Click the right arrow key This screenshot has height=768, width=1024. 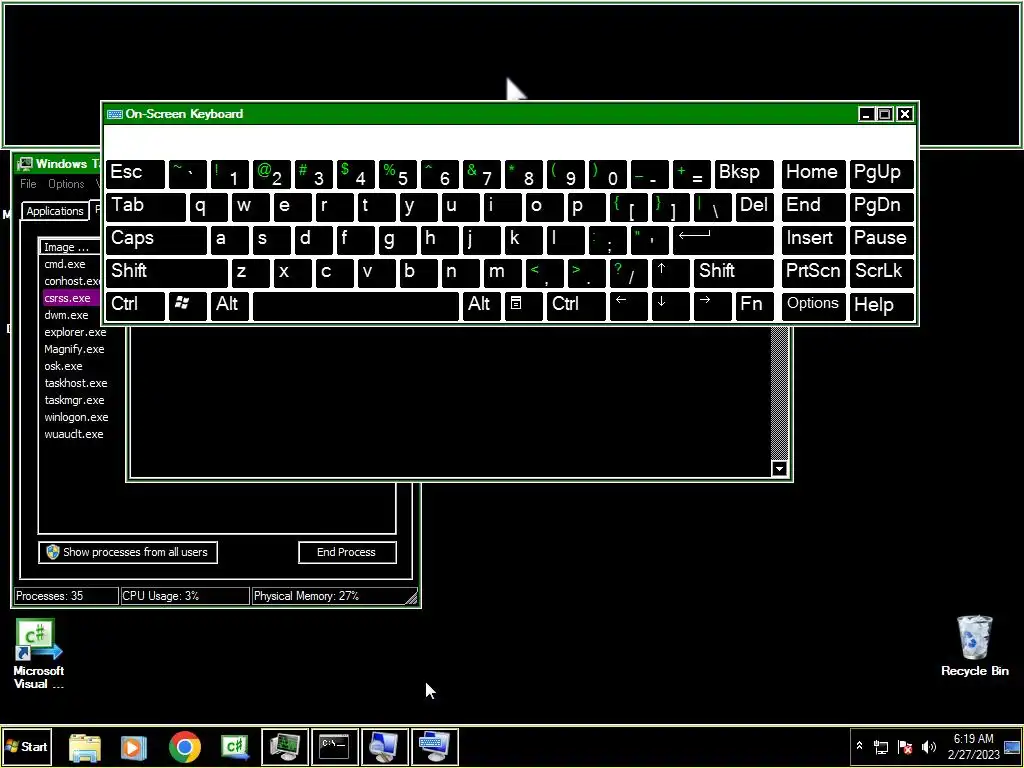(712, 306)
